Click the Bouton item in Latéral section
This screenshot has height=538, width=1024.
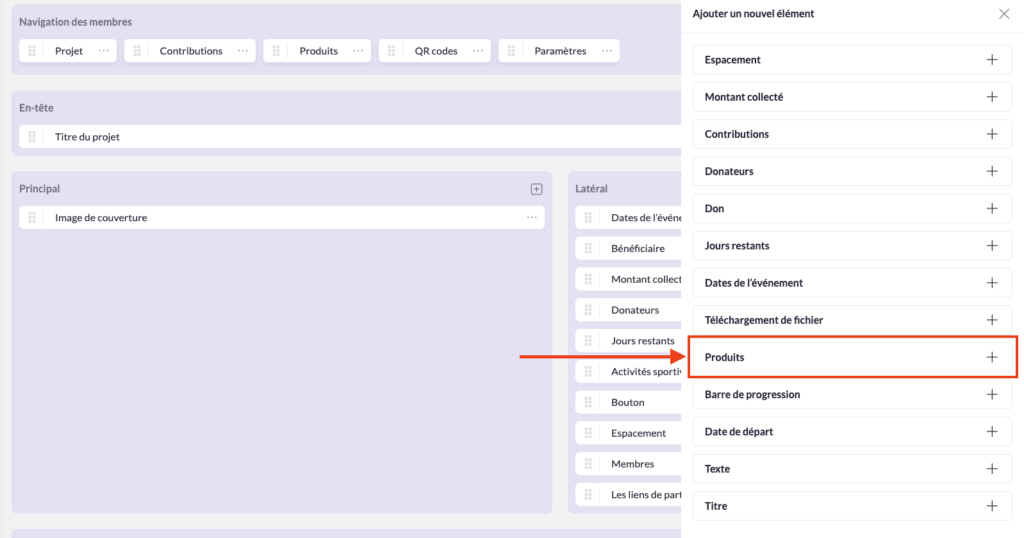628,403
